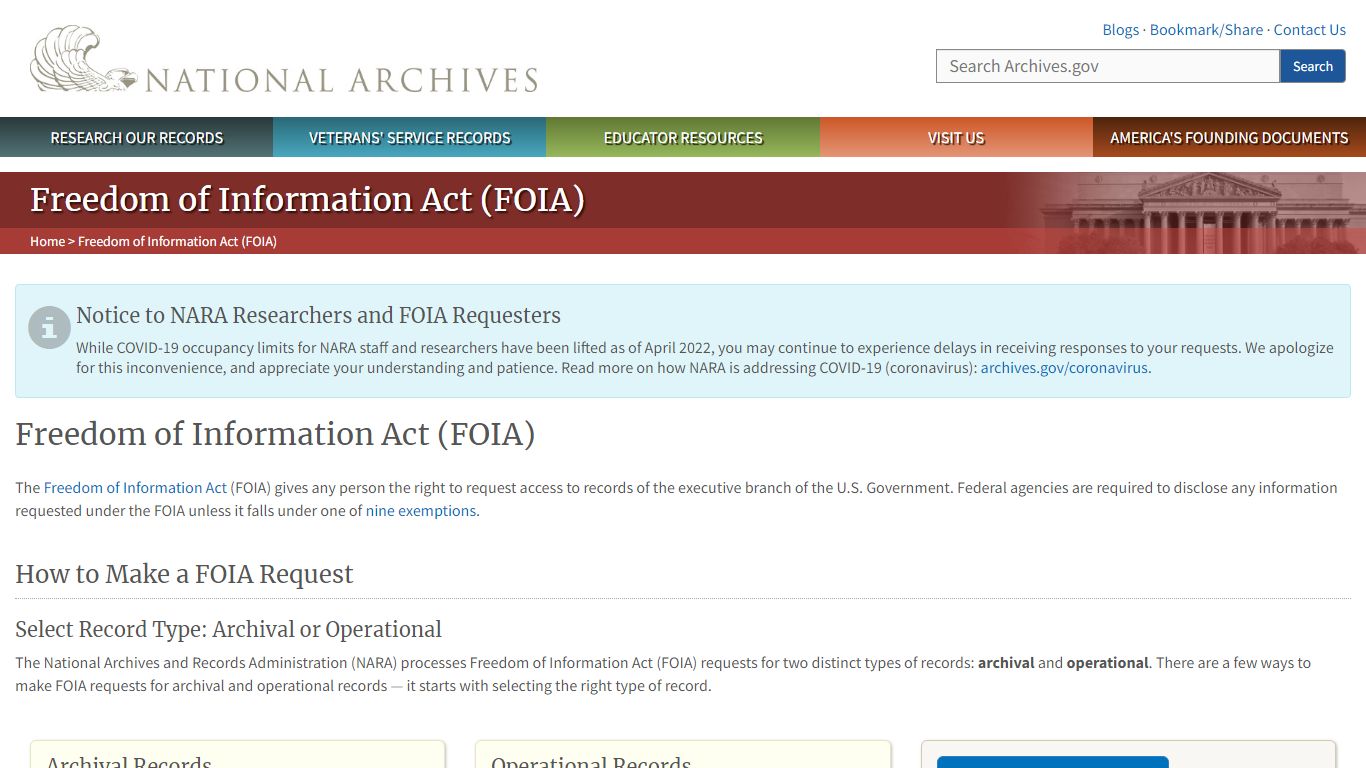
Task: Follow the Freedom of Information Act text link
Action: click(x=135, y=488)
